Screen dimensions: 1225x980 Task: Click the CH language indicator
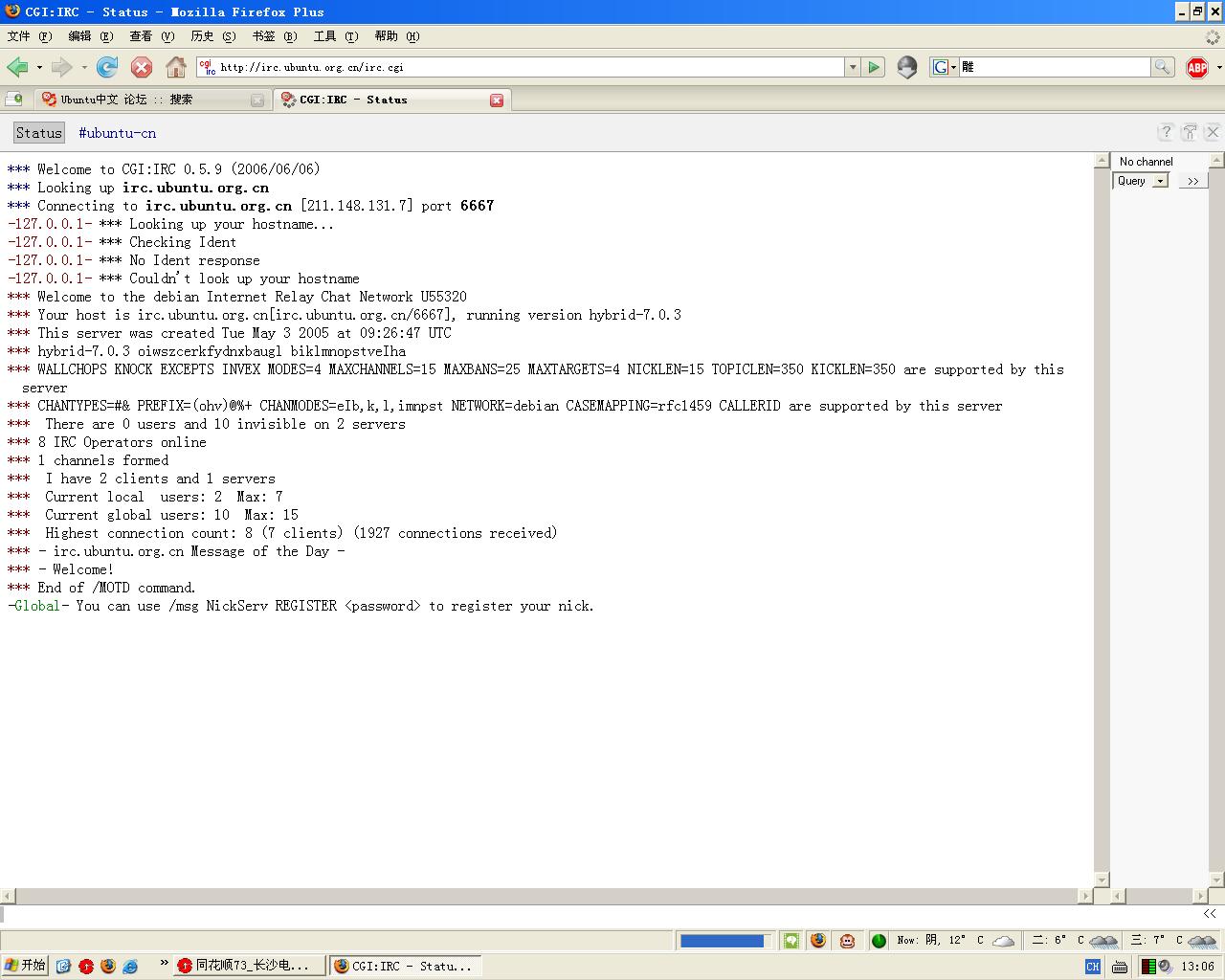click(1092, 967)
